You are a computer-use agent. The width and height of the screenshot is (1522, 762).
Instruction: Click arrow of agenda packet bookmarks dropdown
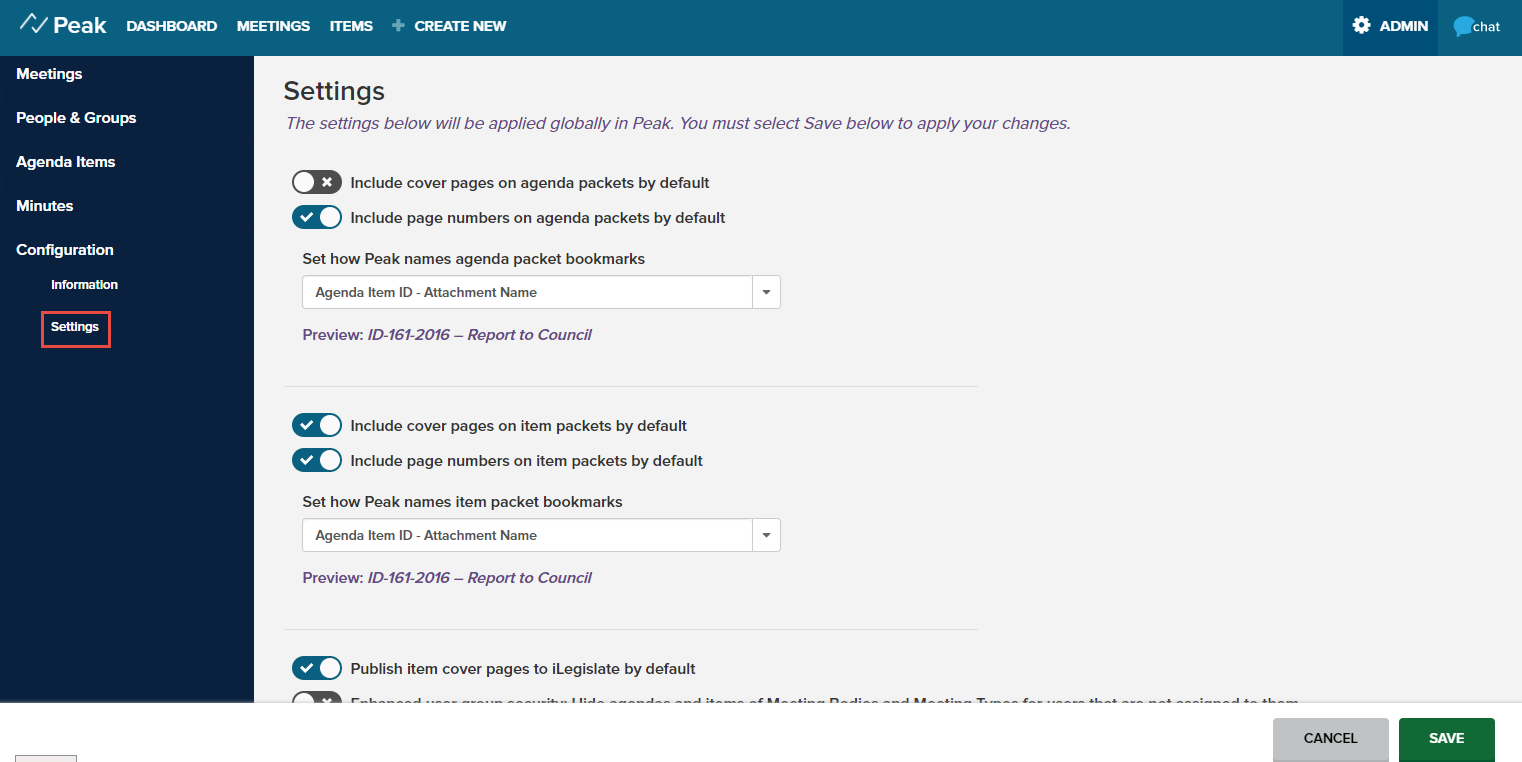(x=766, y=292)
